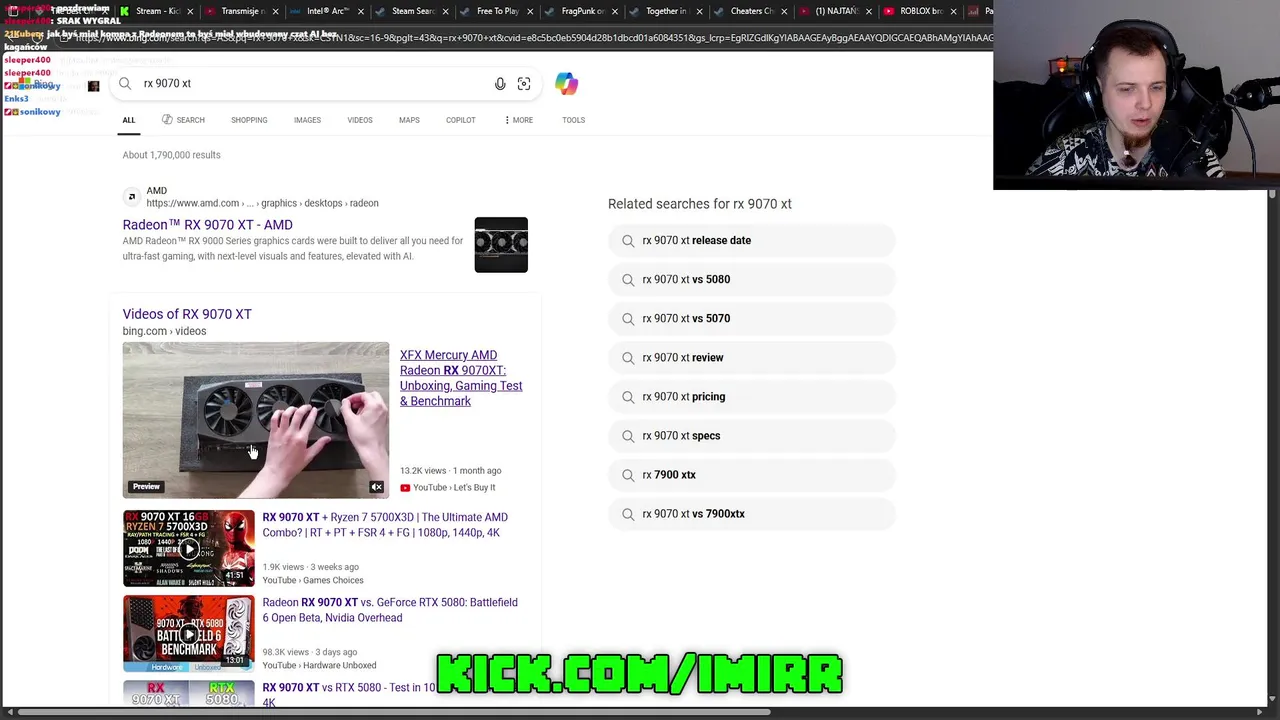Switch to the MAPS tab
The width and height of the screenshot is (1280, 720).
point(409,120)
